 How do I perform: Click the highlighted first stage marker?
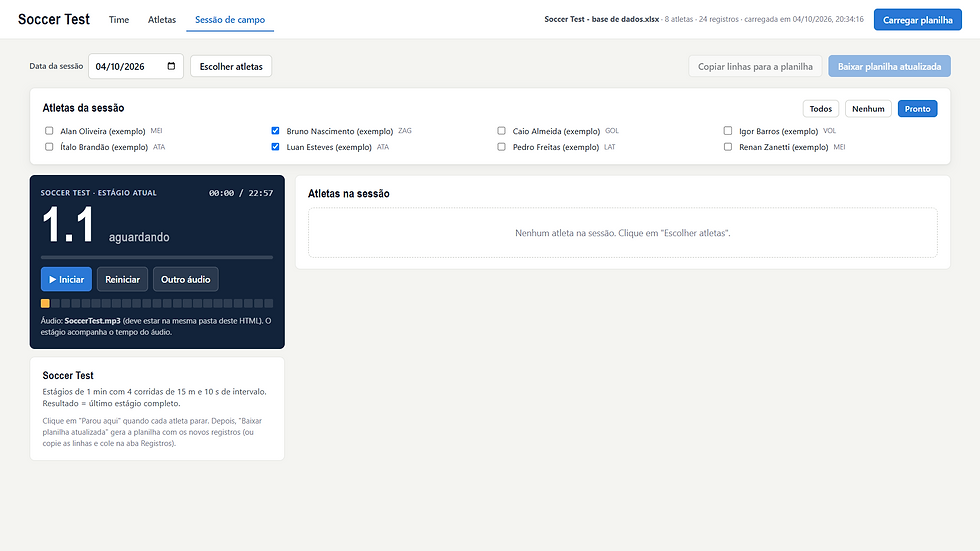45,304
